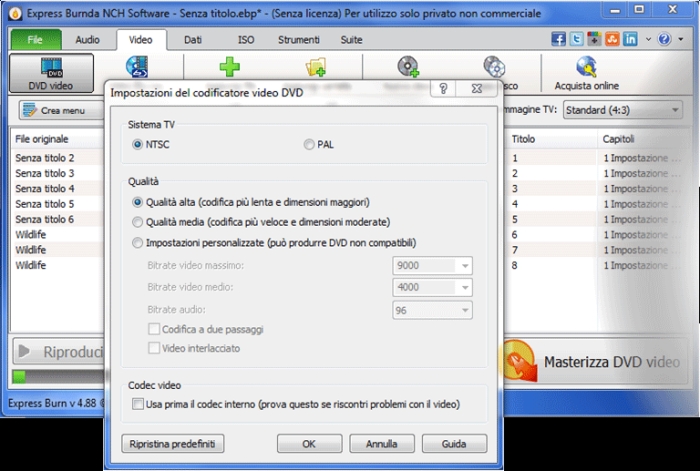Click the disc usage progress bar
700x471 pixels.
(x=58, y=377)
